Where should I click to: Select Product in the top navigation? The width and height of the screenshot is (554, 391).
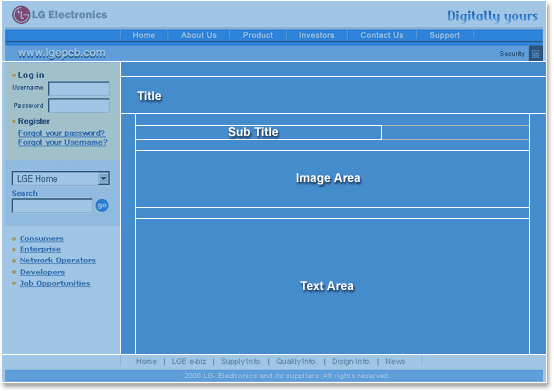[258, 35]
